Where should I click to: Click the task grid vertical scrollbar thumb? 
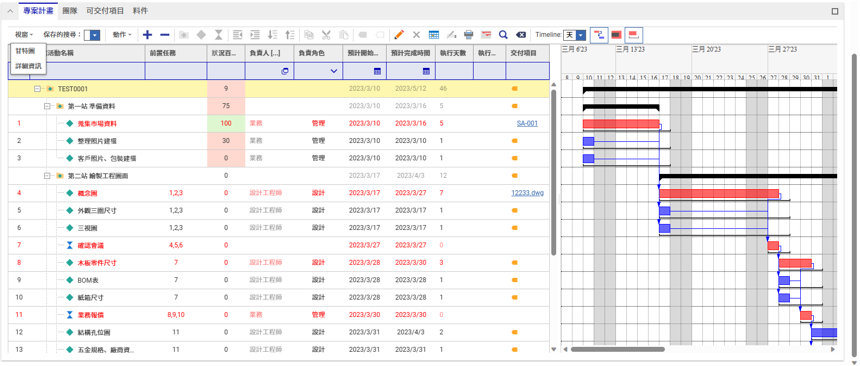point(553,173)
